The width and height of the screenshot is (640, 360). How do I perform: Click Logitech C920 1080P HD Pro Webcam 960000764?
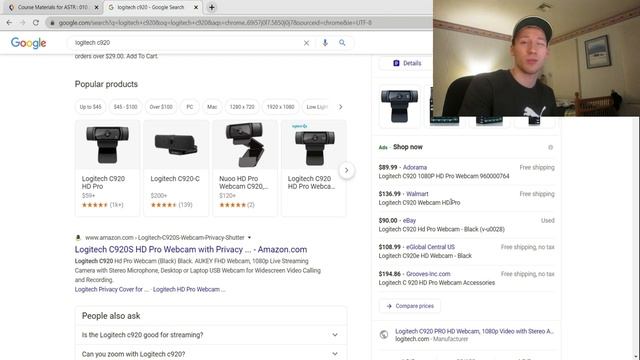[x=444, y=176]
